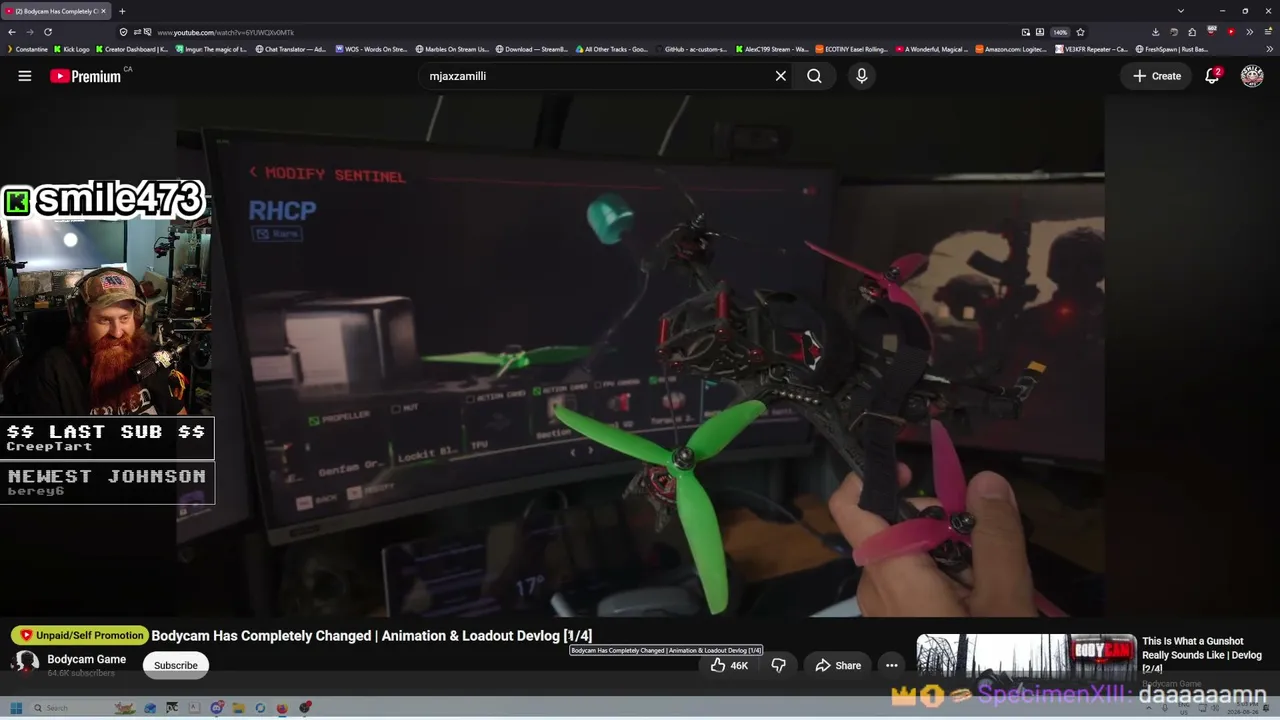Open the GitHub ac-custom bookmark
This screenshot has height=720, width=1280.
[x=691, y=49]
